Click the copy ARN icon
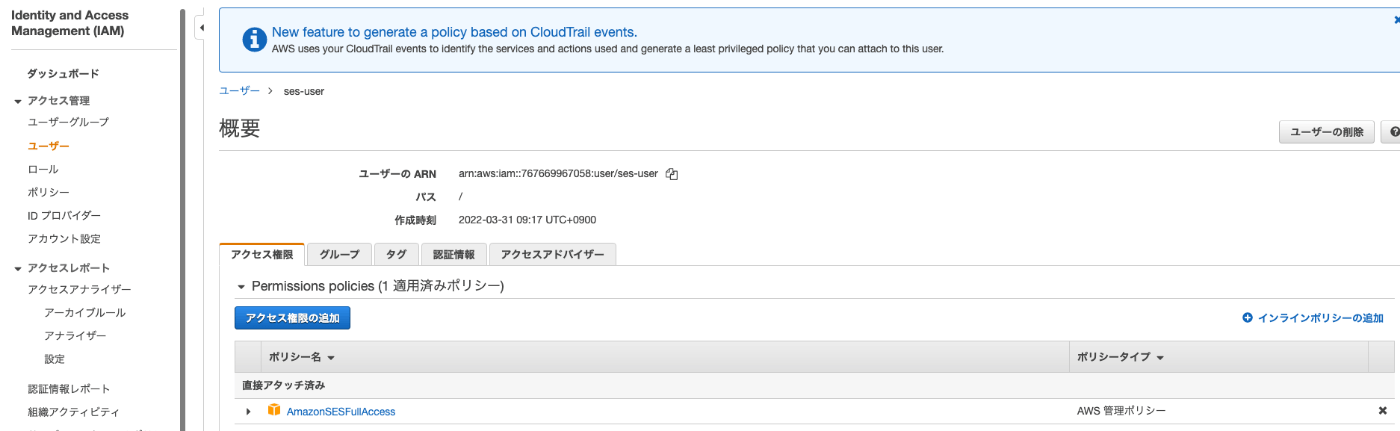 tap(672, 174)
